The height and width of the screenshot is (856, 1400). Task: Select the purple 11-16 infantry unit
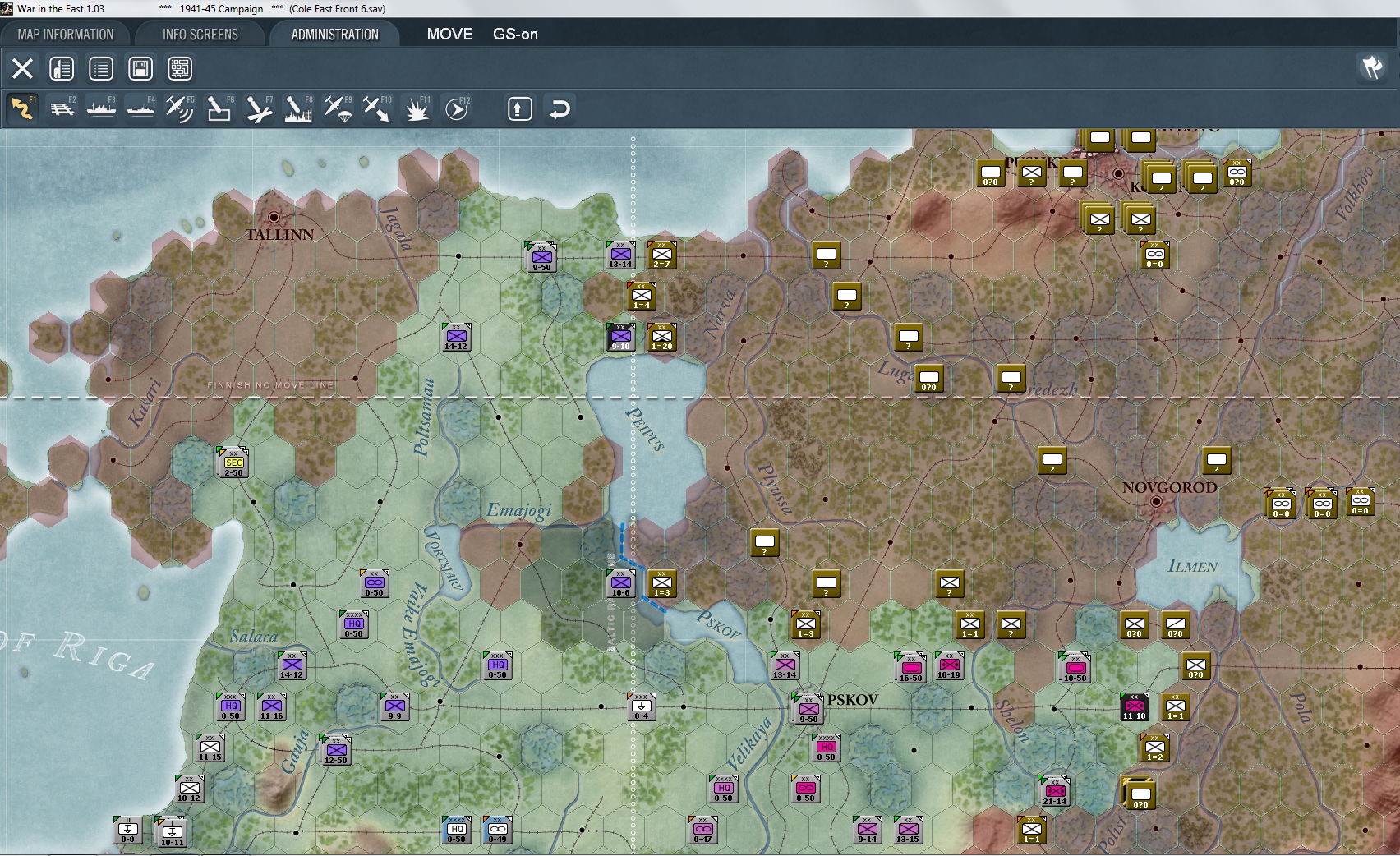click(272, 706)
